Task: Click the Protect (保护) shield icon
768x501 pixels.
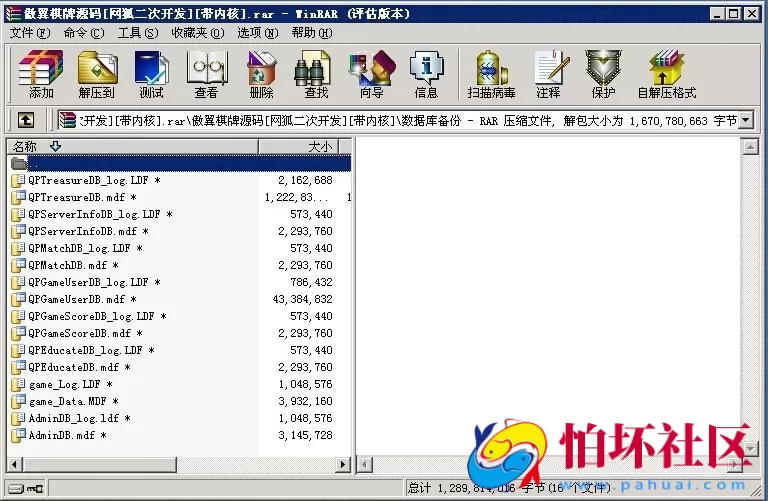Action: (x=603, y=74)
